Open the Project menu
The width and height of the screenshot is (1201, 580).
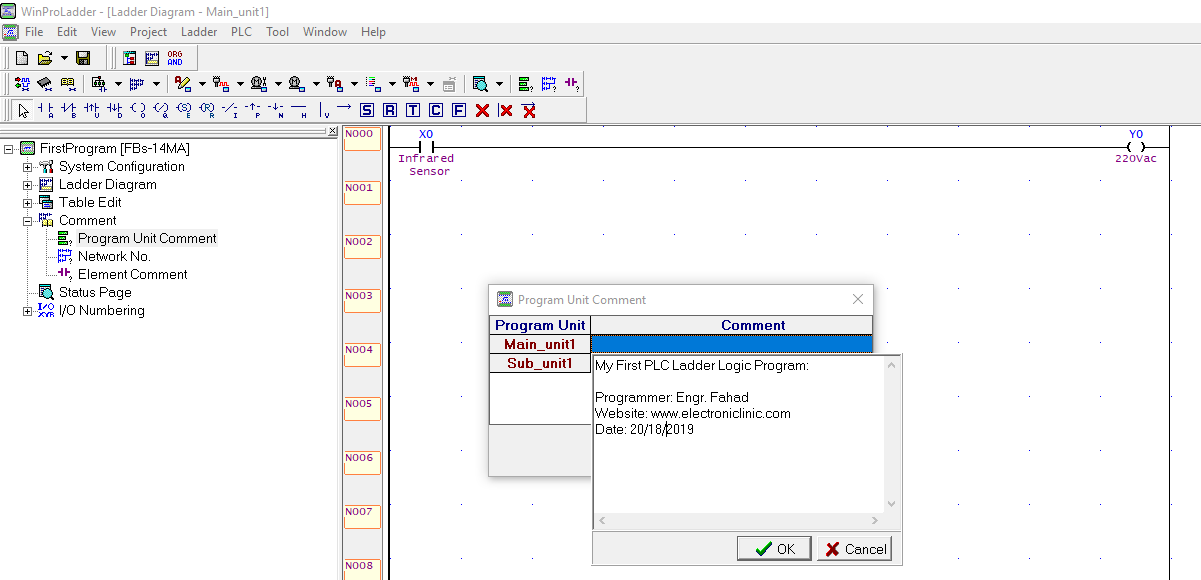pyautogui.click(x=148, y=32)
